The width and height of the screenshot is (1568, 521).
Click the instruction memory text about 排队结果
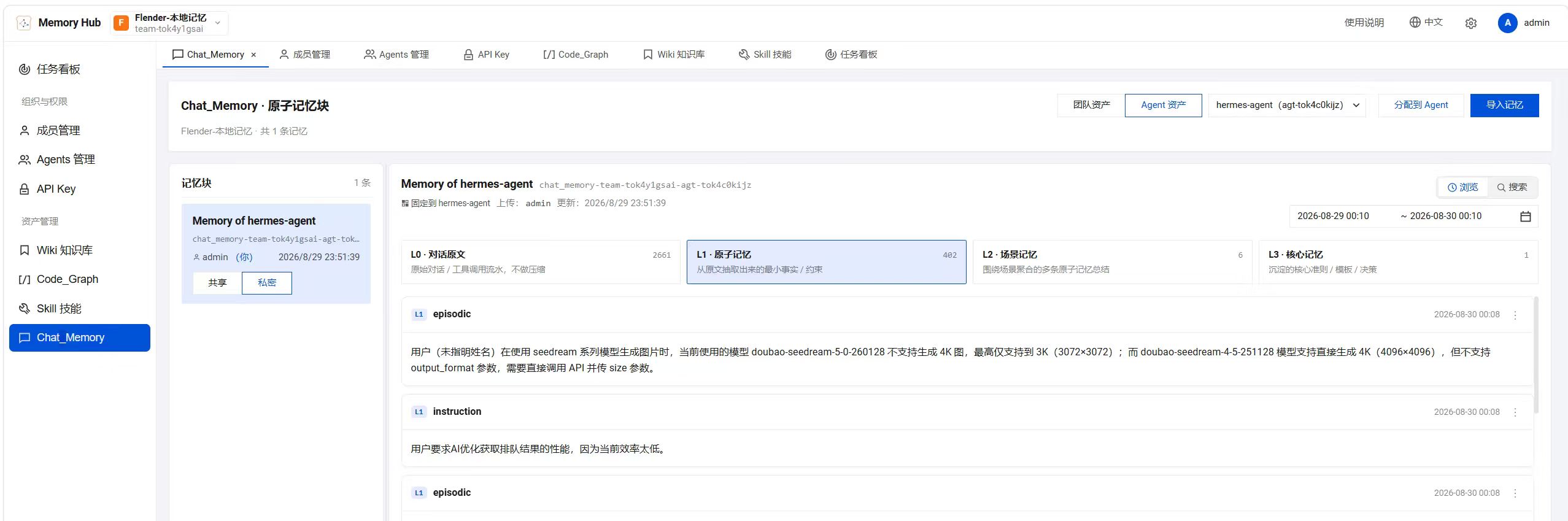[538, 449]
